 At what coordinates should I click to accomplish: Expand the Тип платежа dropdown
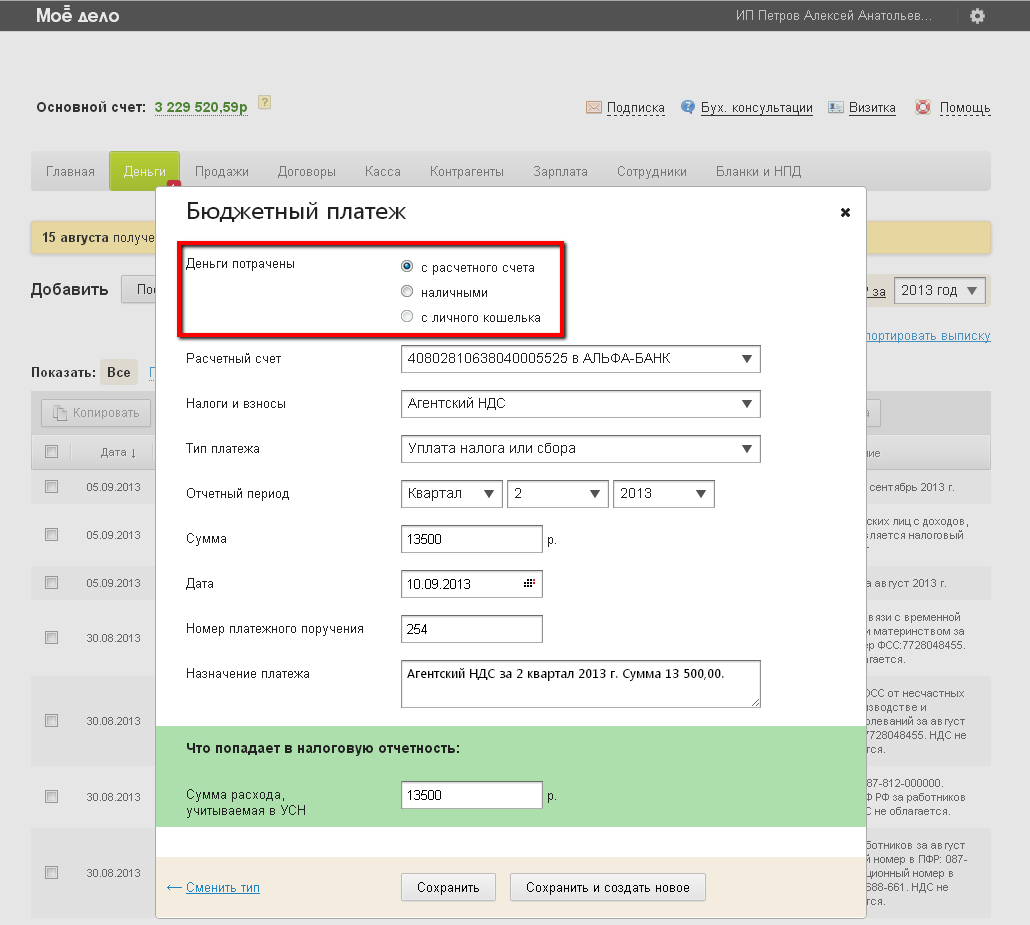pos(580,449)
